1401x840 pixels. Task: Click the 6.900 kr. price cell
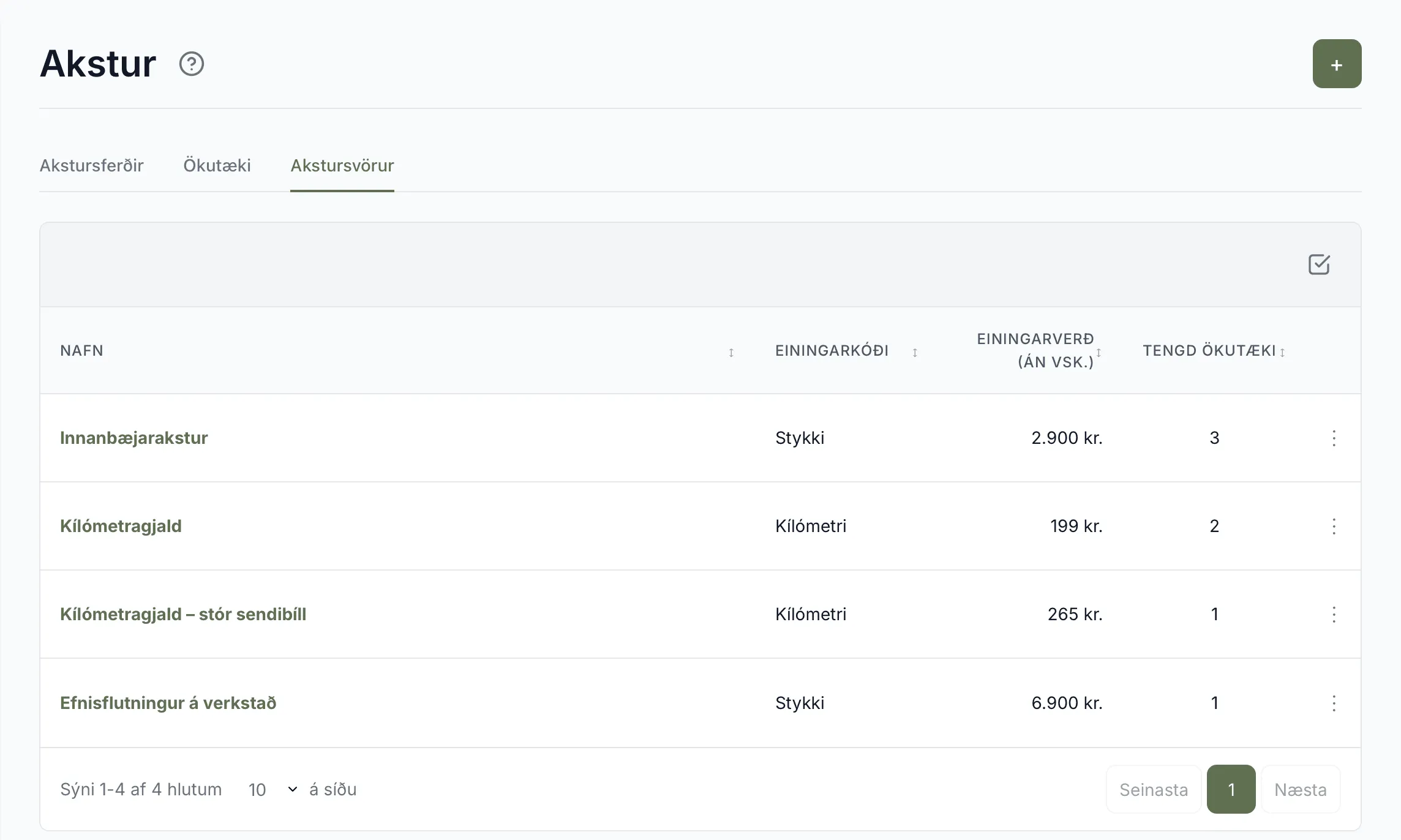pyautogui.click(x=1067, y=703)
